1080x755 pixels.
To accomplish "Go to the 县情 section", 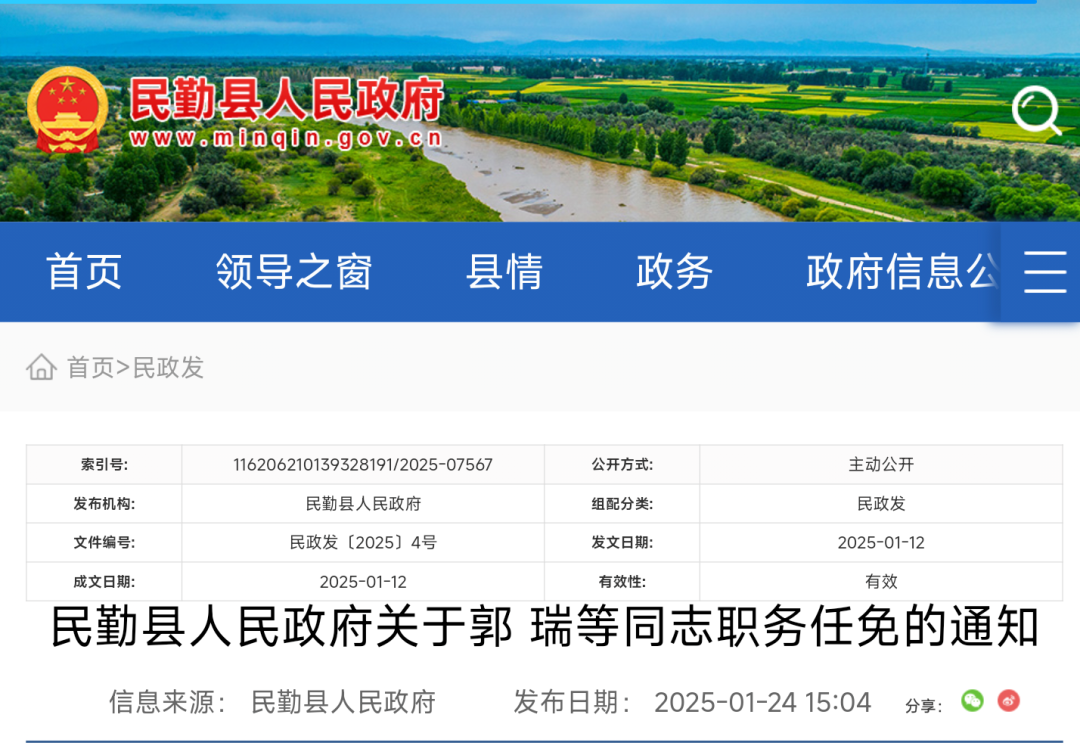I will click(x=504, y=271).
